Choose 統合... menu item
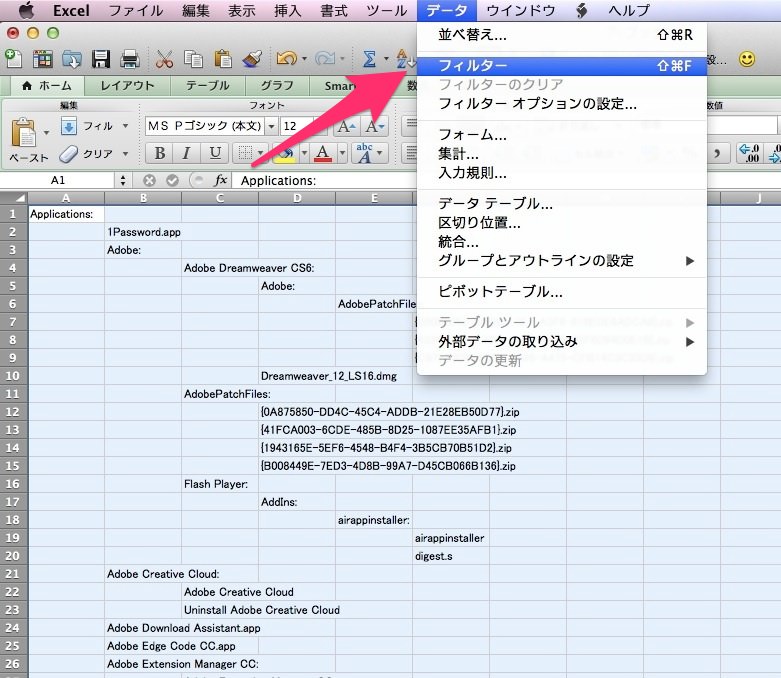 tap(561, 242)
